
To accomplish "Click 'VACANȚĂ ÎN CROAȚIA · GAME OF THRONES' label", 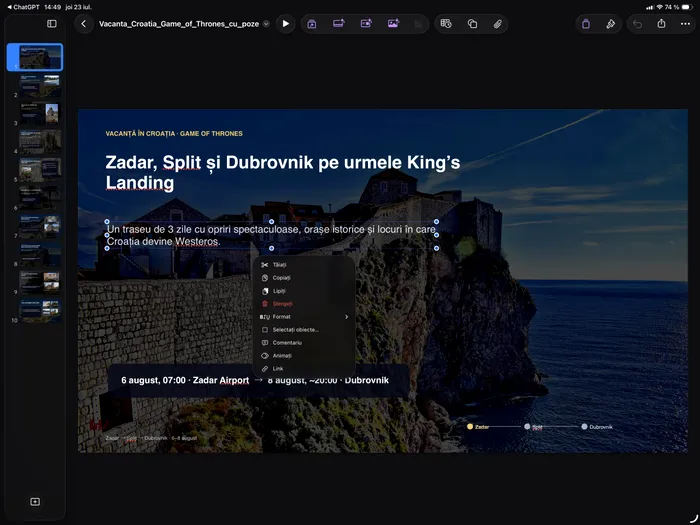I will click(174, 133).
